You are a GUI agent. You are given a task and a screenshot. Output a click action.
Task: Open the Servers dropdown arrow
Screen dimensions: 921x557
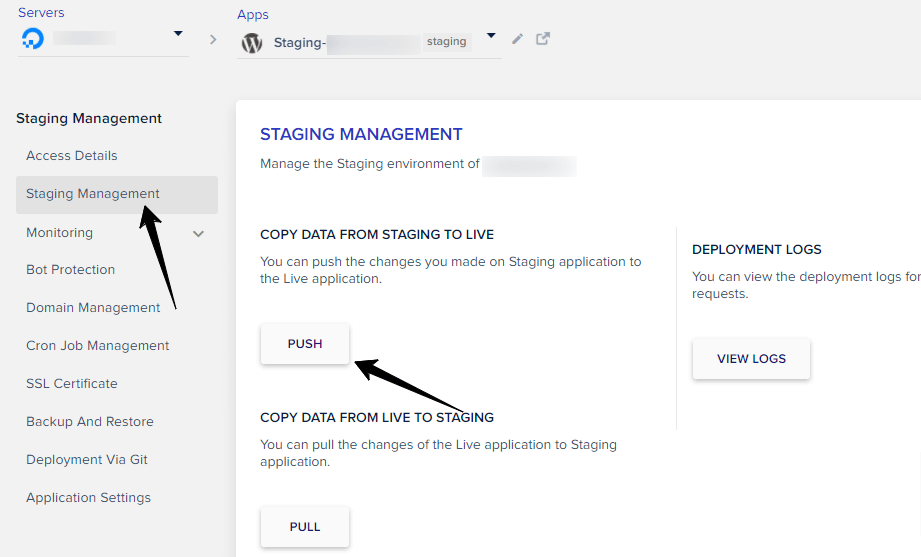pyautogui.click(x=178, y=34)
